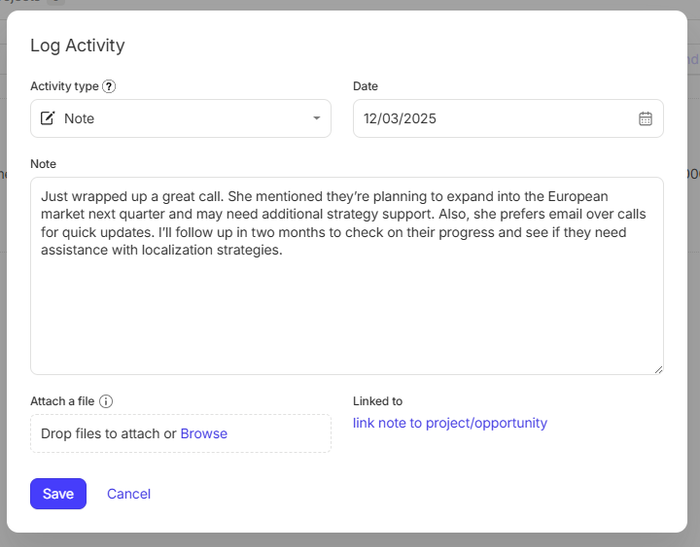Click the text area resize handle corner
This screenshot has height=547, width=700.
658,369
